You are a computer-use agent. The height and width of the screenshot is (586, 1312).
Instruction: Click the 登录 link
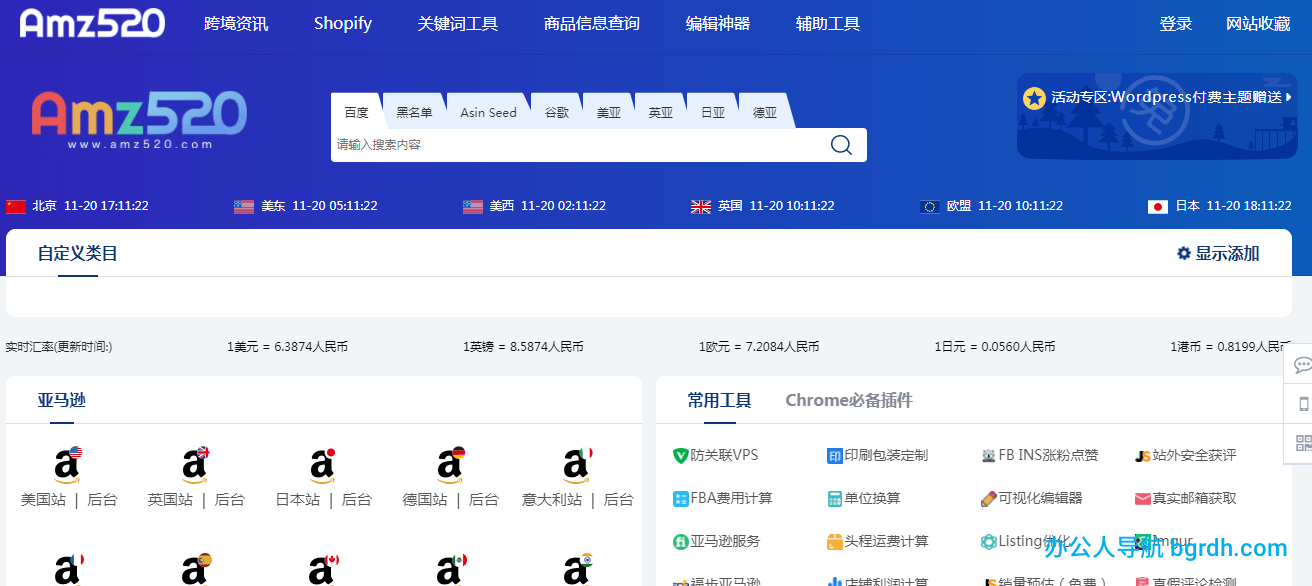tap(1176, 23)
